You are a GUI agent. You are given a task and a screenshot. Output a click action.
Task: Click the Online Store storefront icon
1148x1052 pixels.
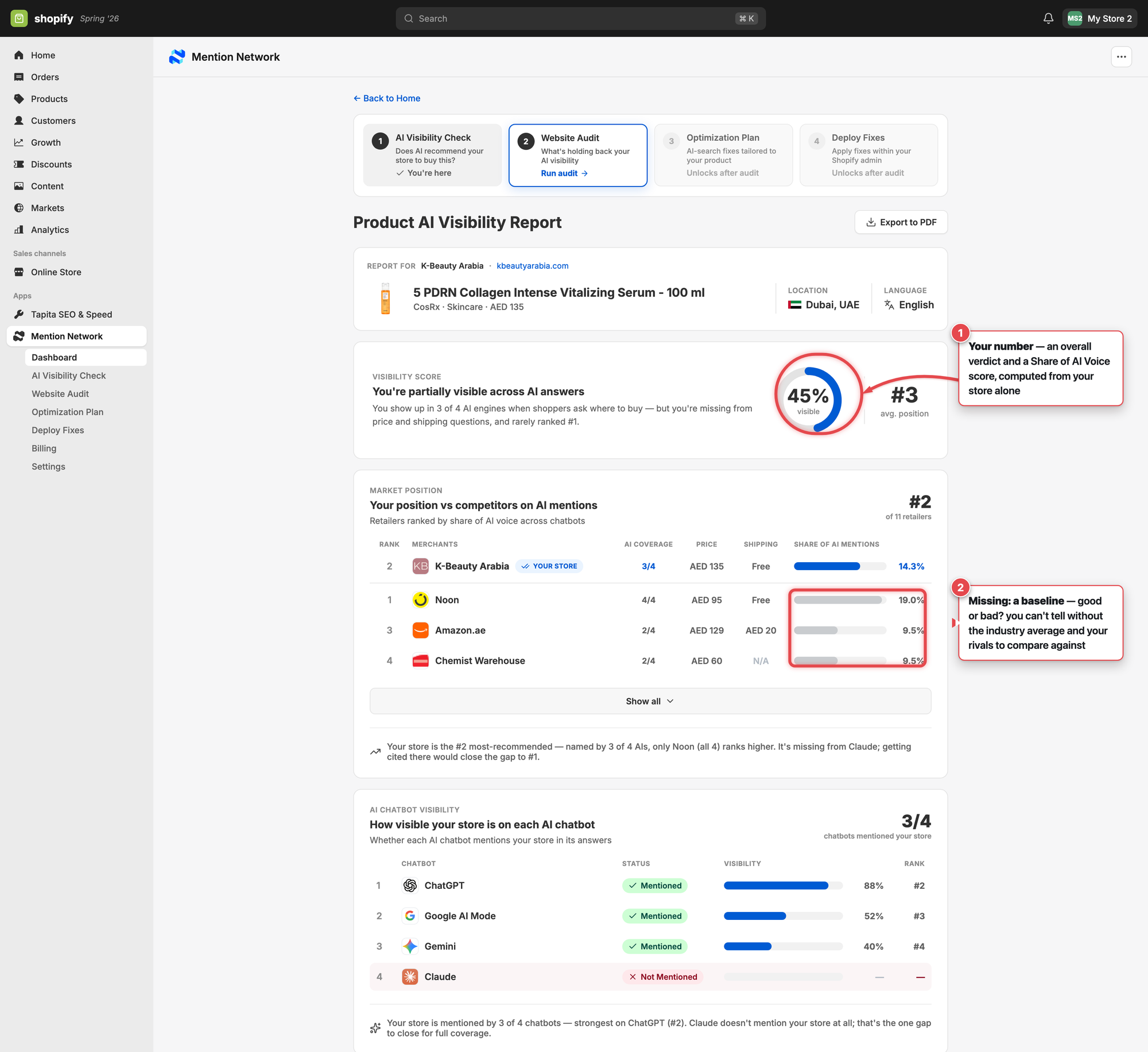click(x=19, y=272)
